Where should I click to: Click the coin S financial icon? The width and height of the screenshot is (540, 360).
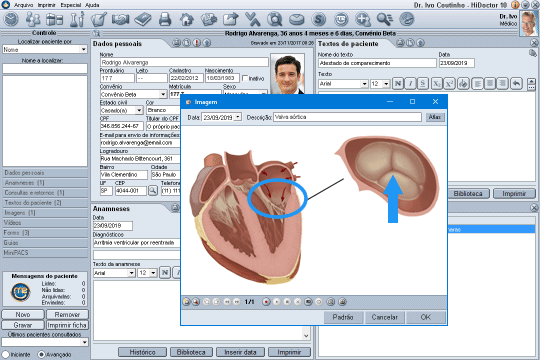319,19
